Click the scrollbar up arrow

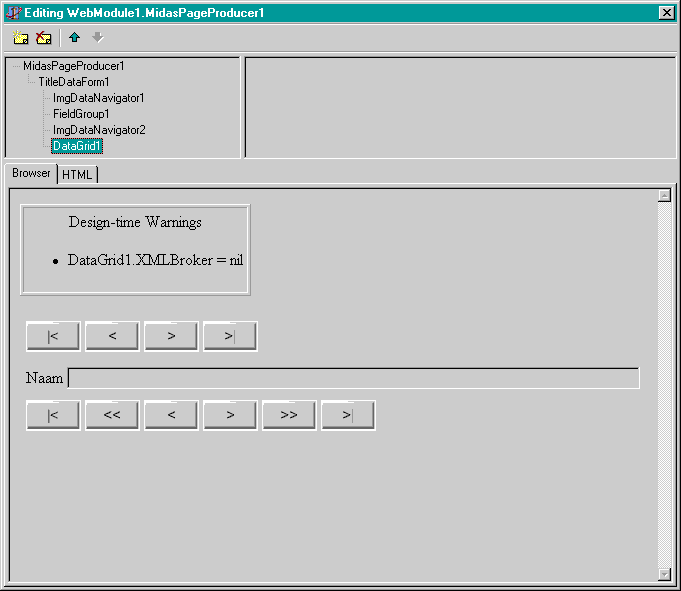click(664, 195)
